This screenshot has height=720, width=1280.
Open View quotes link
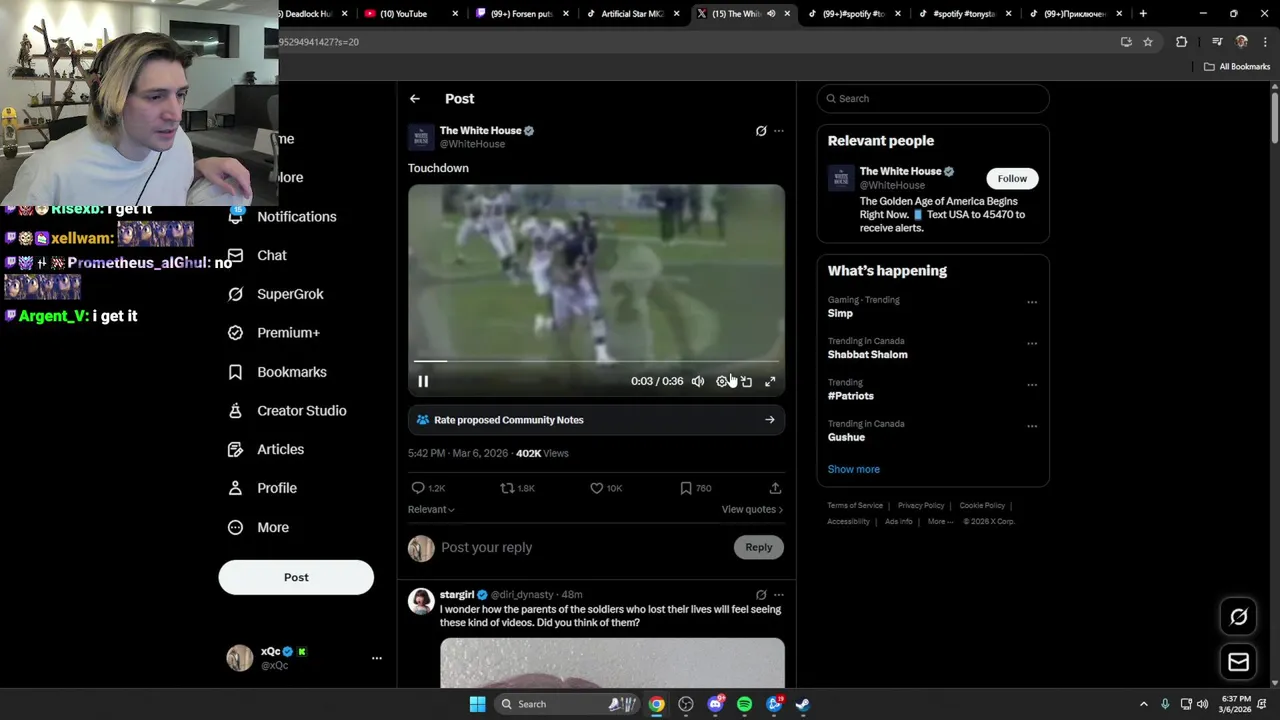(752, 509)
